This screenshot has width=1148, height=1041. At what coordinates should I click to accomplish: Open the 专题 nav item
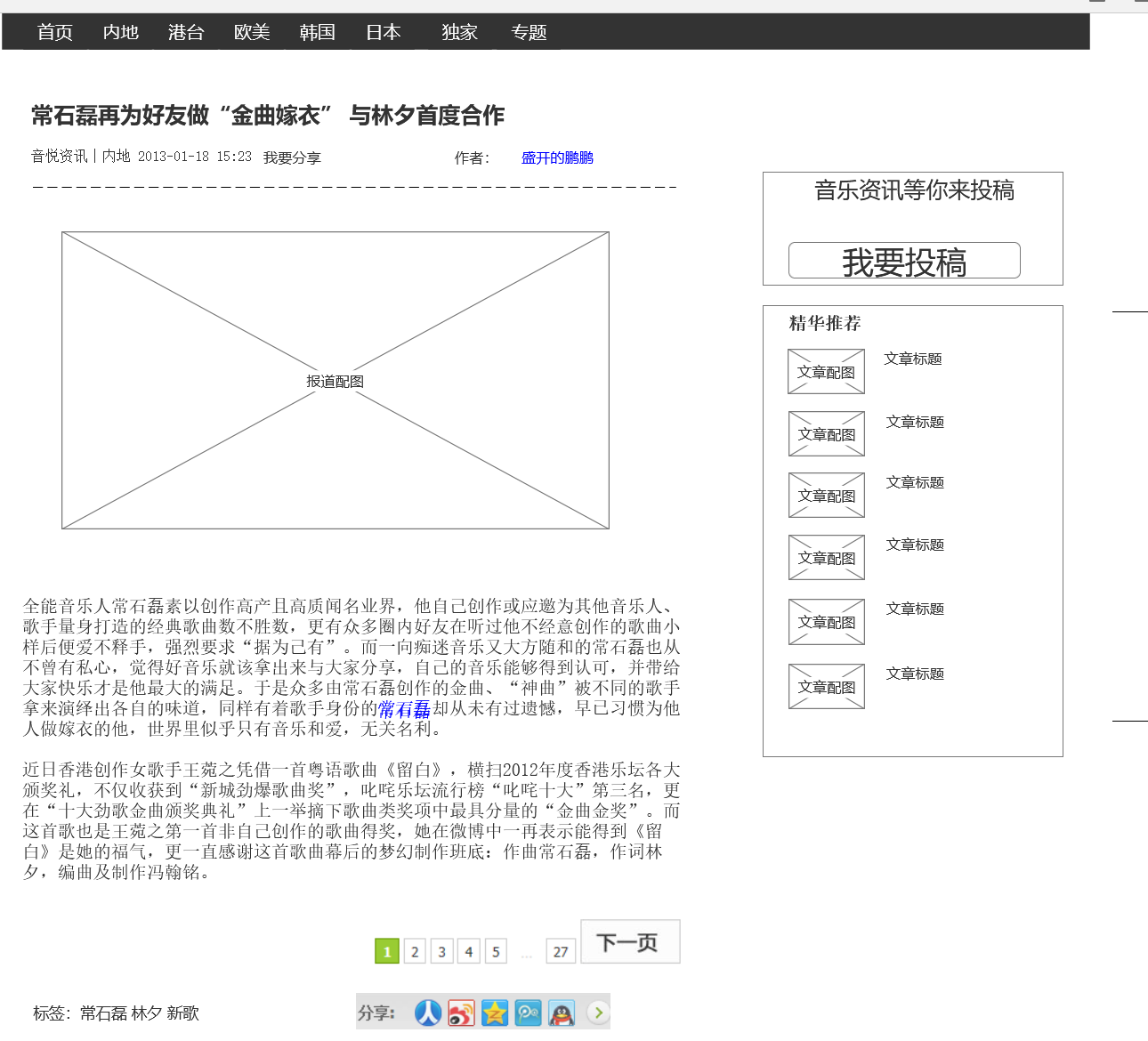[x=529, y=32]
